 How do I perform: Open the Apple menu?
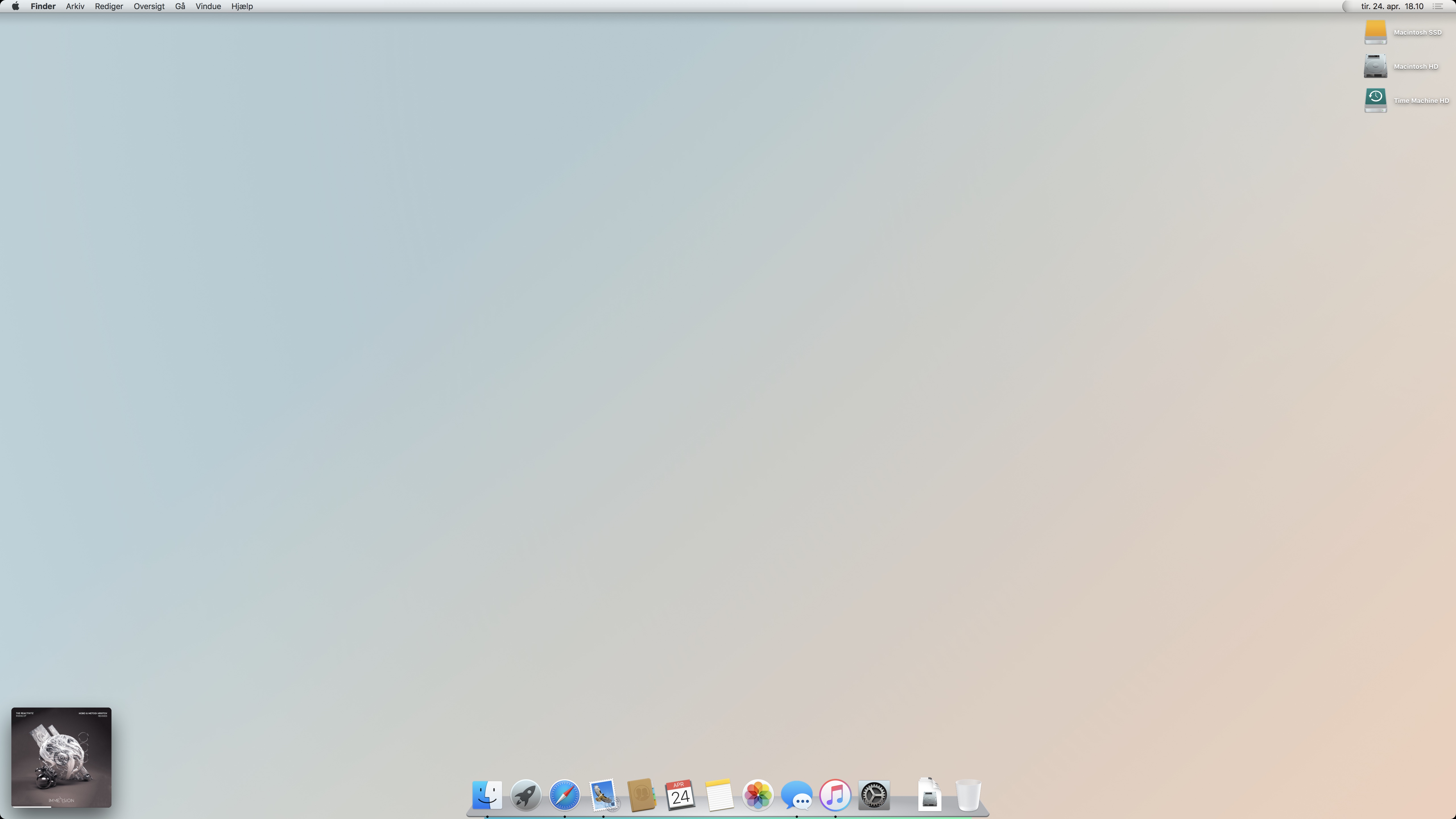[15, 6]
